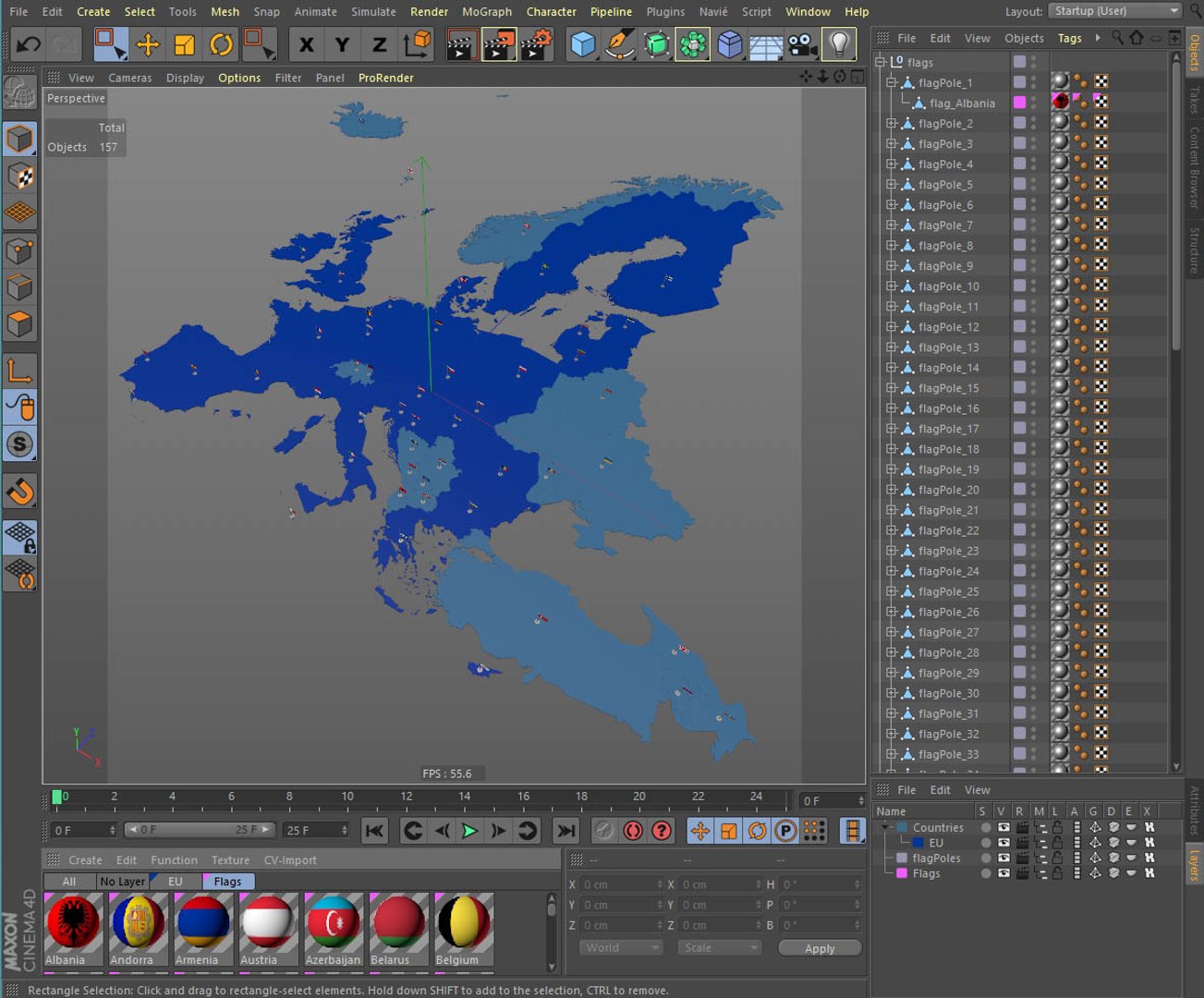
Task: Expand the flagPole_2 tree item
Action: coord(892,124)
